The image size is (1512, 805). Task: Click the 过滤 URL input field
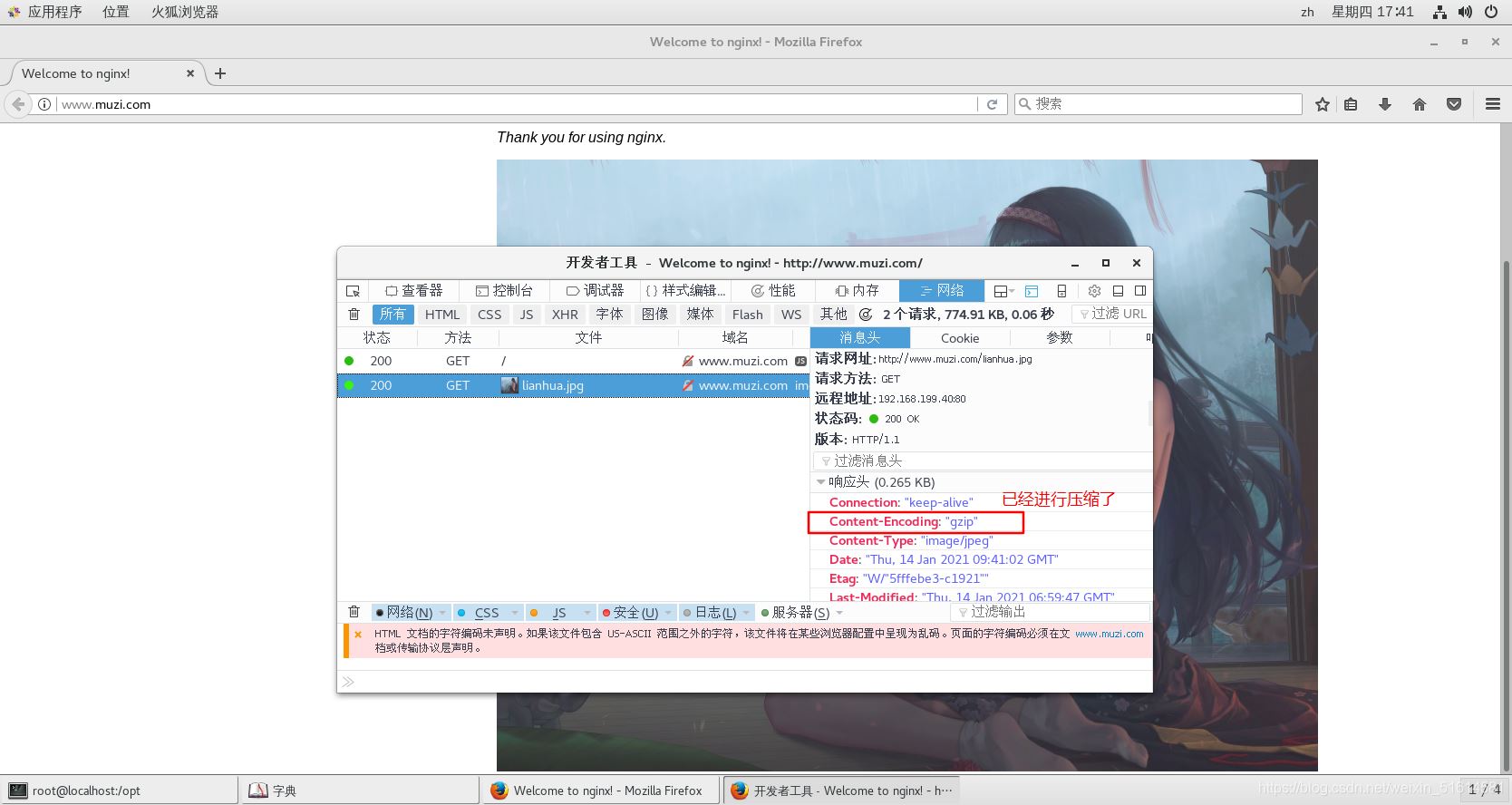1112,314
